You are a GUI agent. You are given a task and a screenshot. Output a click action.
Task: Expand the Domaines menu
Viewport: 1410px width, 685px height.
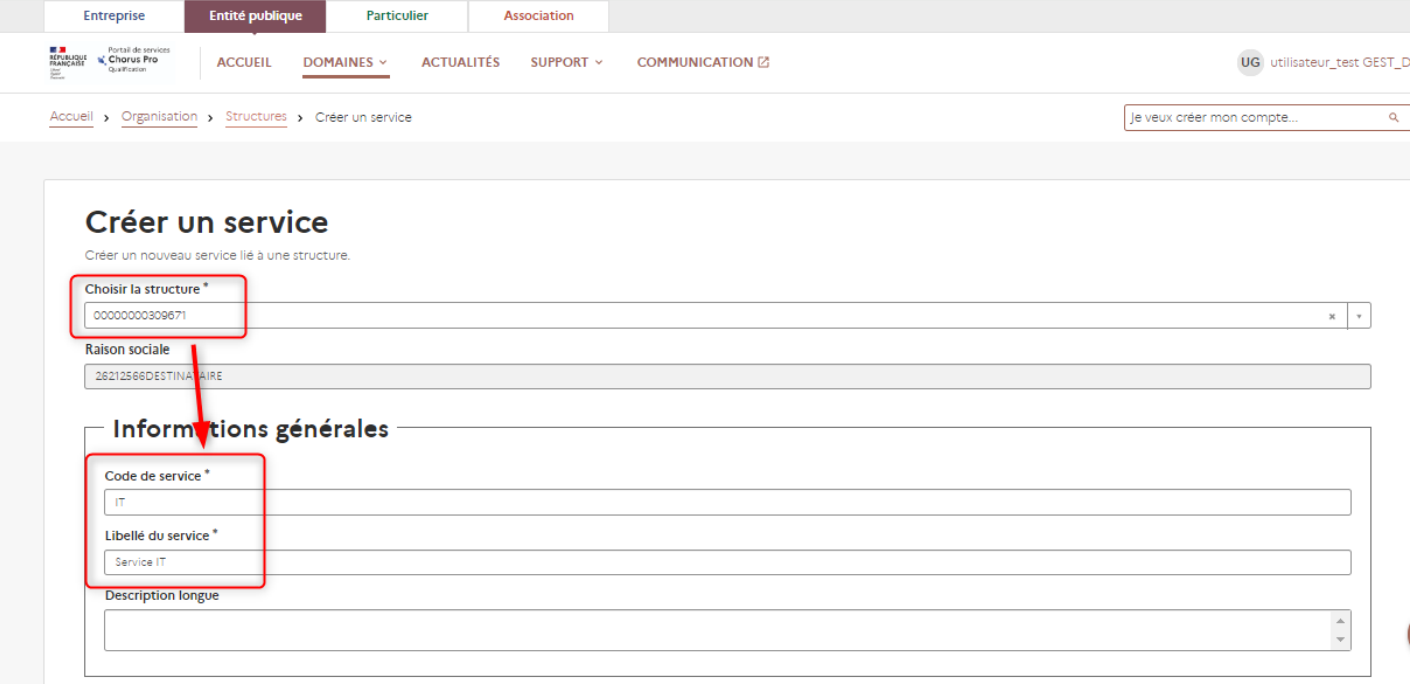(345, 62)
